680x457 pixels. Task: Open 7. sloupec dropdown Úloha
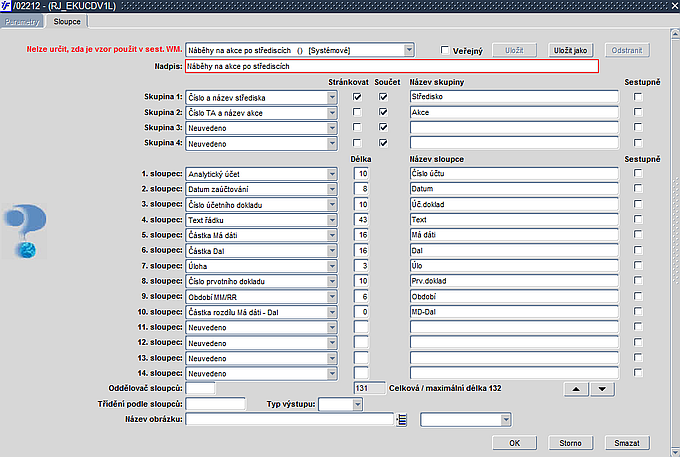click(332, 266)
